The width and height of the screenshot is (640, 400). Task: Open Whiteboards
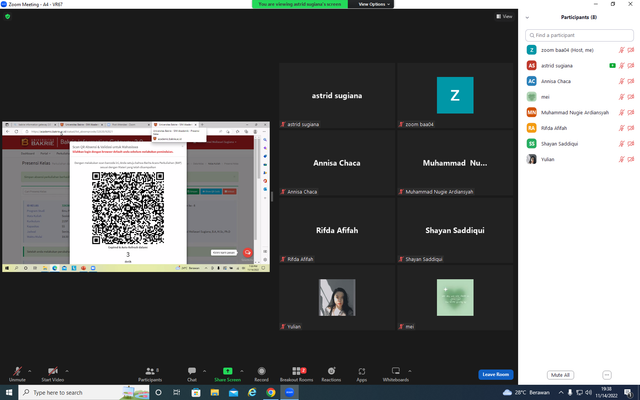(x=396, y=374)
